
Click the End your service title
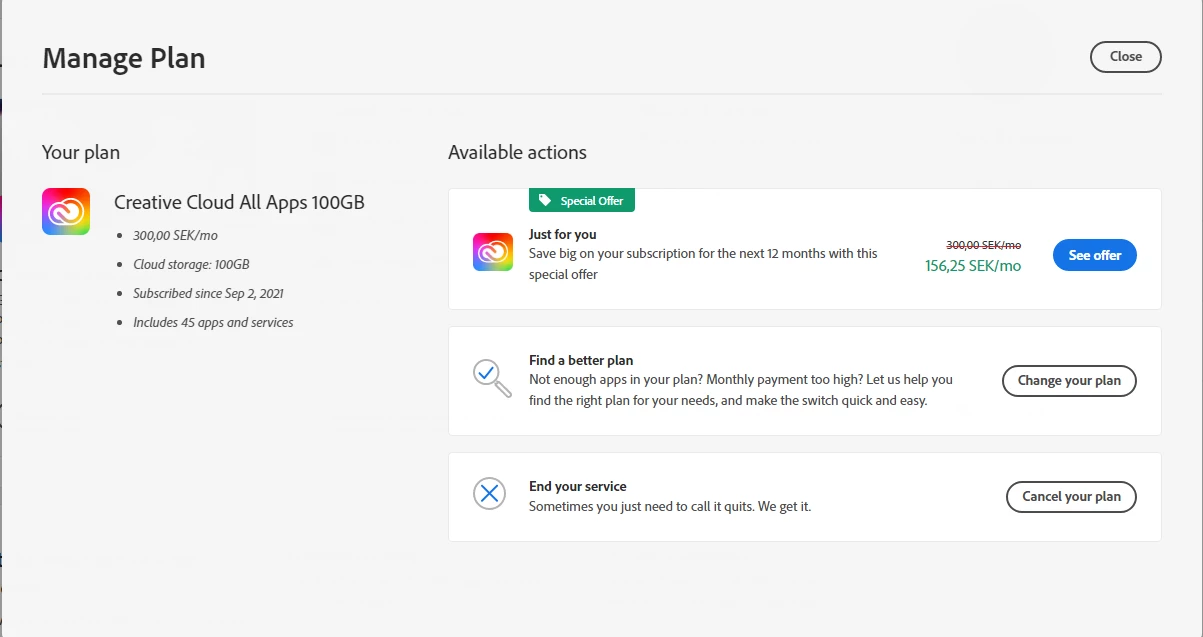578,487
